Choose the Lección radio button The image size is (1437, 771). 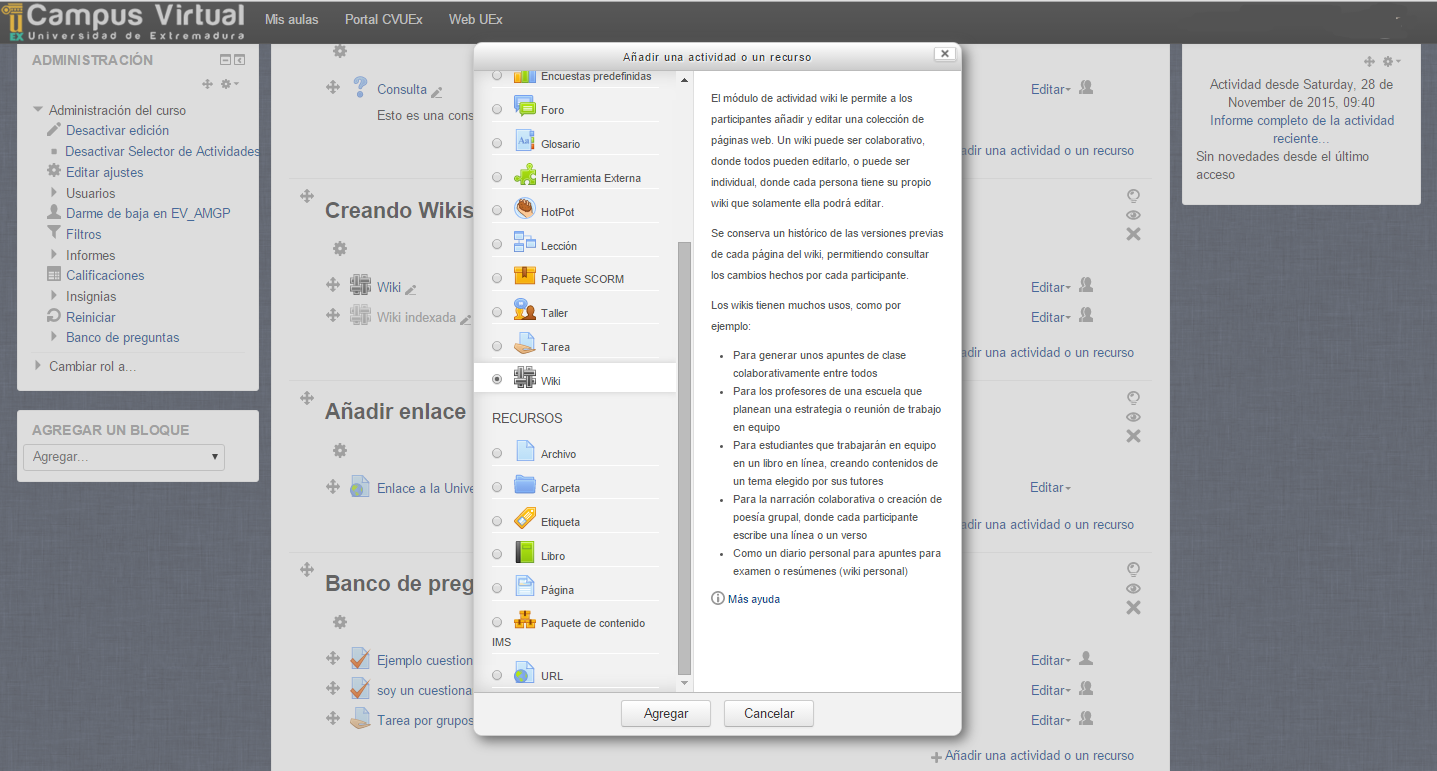coord(497,245)
